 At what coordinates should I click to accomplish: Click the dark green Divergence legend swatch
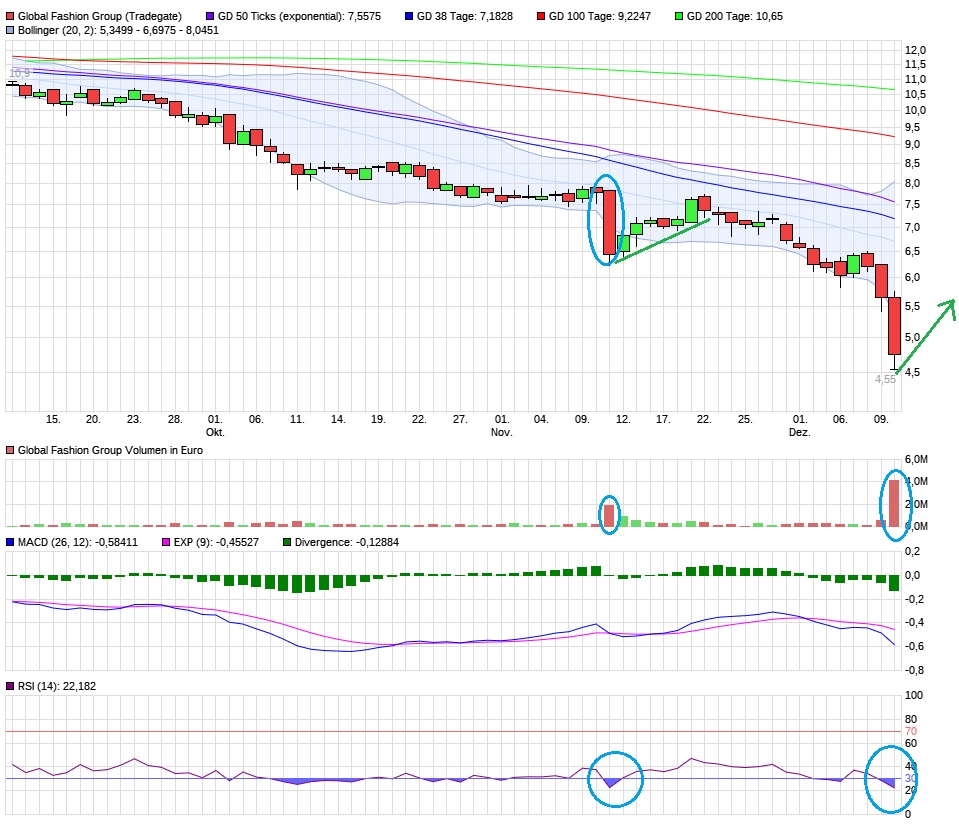(287, 542)
